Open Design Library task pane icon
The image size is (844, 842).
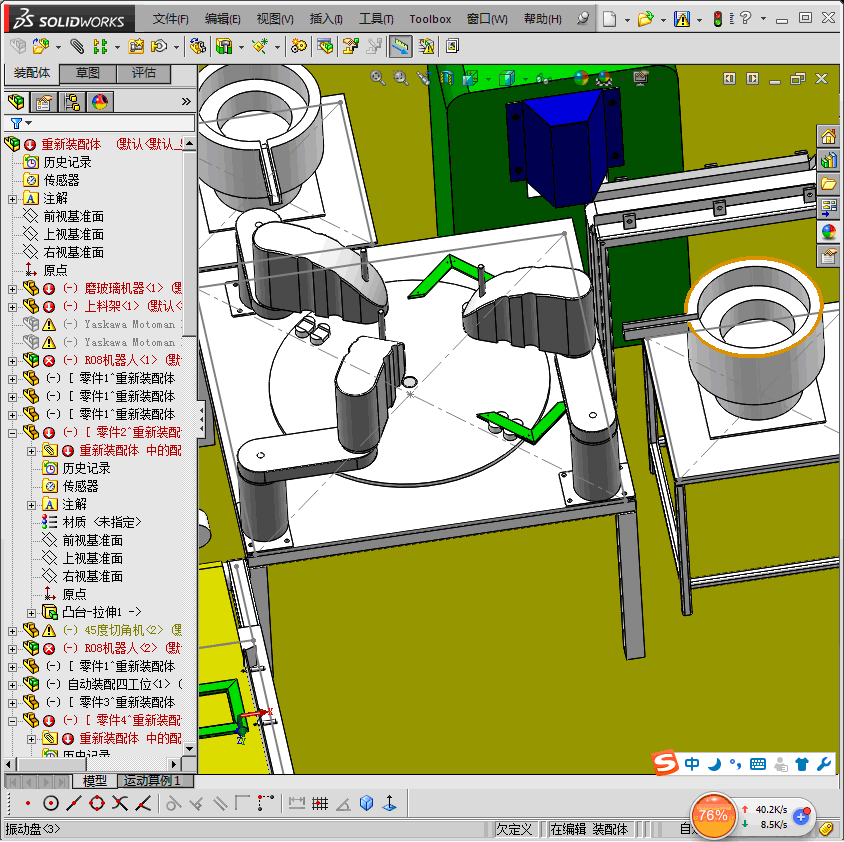tap(828, 160)
